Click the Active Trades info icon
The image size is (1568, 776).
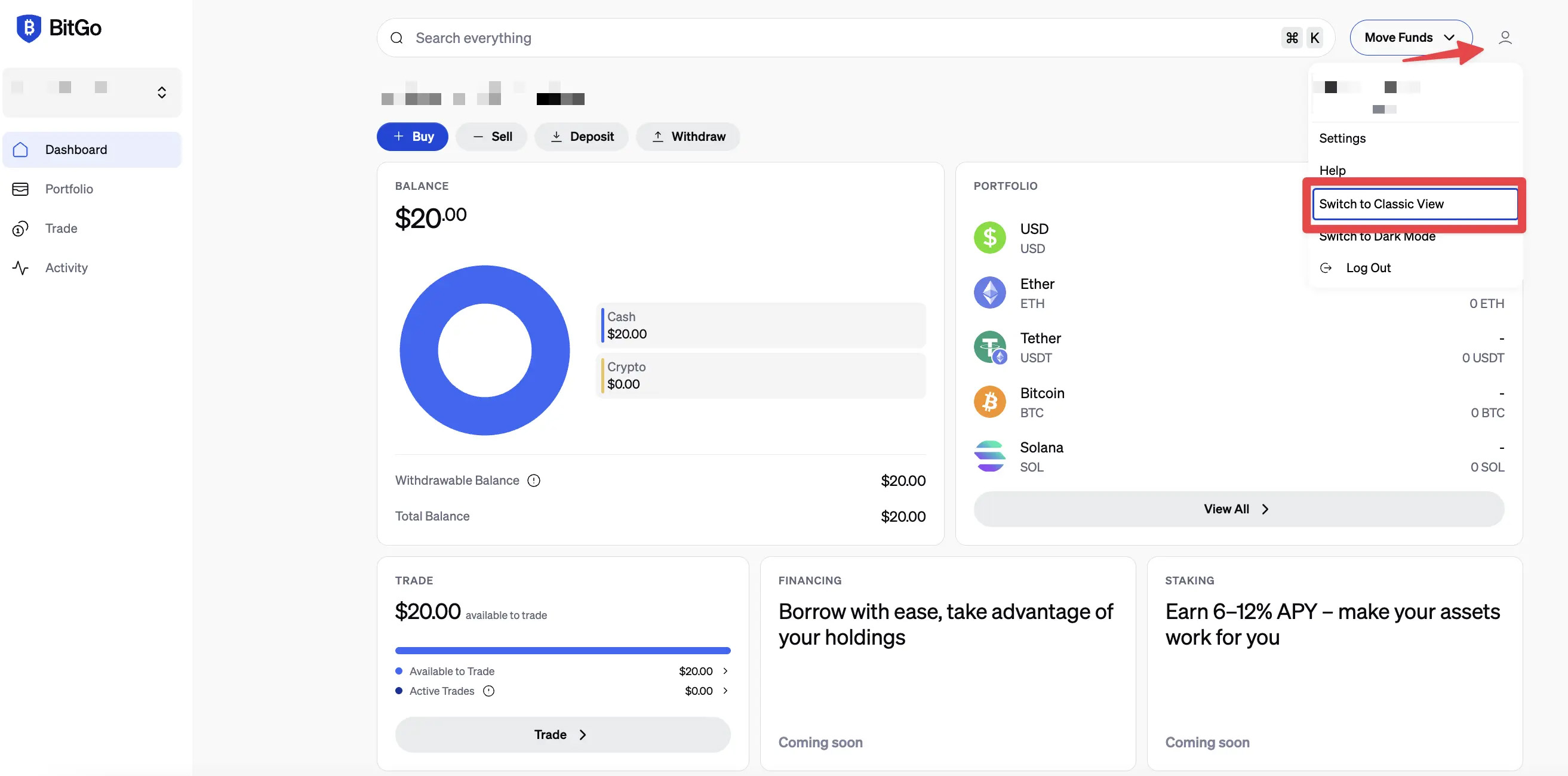489,691
